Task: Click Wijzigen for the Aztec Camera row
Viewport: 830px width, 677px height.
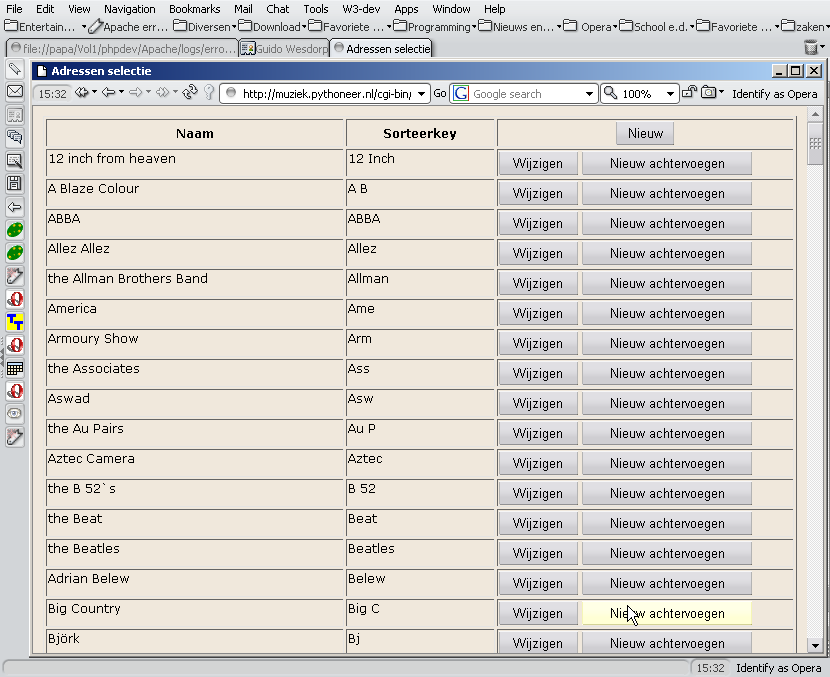Action: [537, 464]
